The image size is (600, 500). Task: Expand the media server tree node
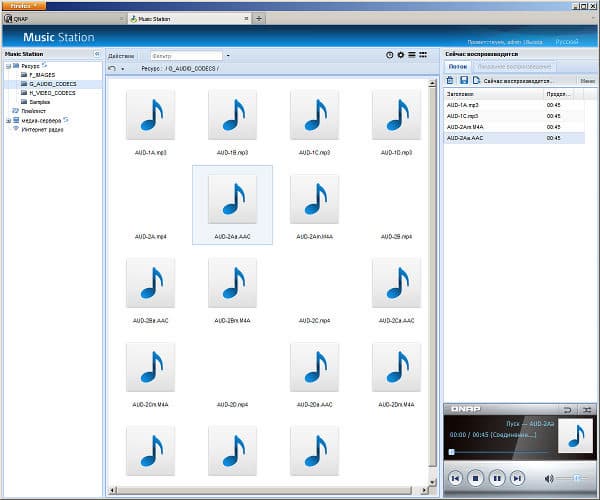pos(8,121)
